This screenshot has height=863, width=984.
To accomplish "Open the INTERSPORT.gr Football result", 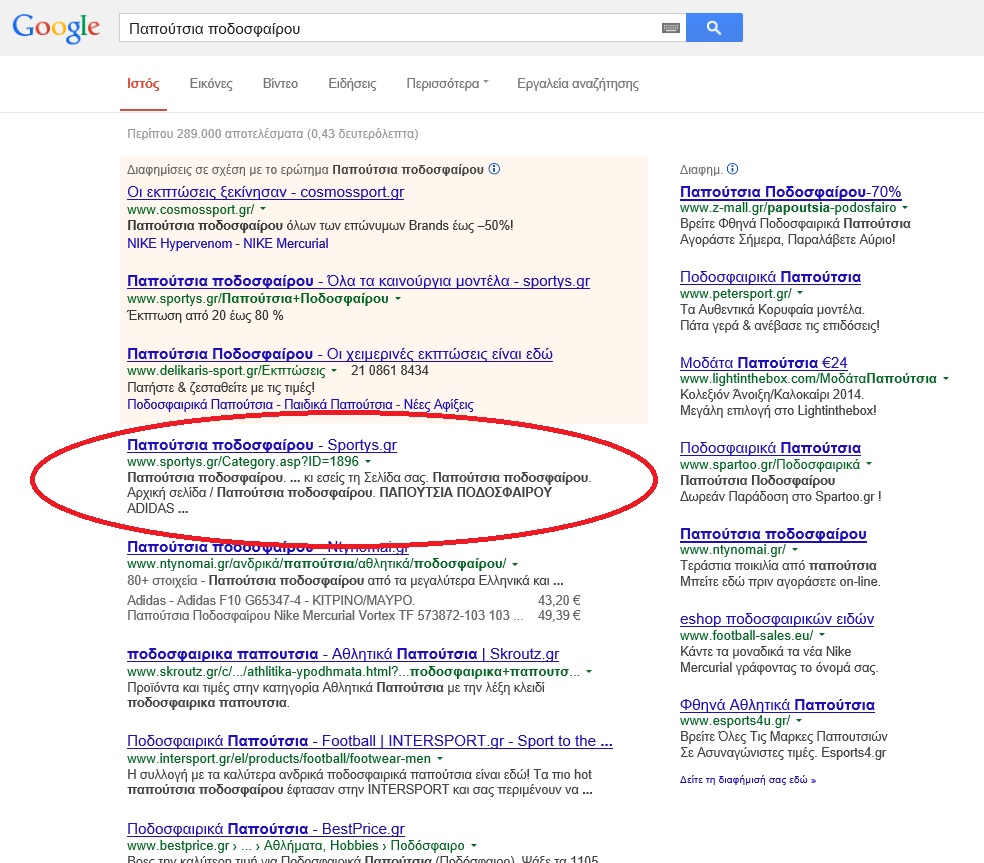I will point(370,741).
